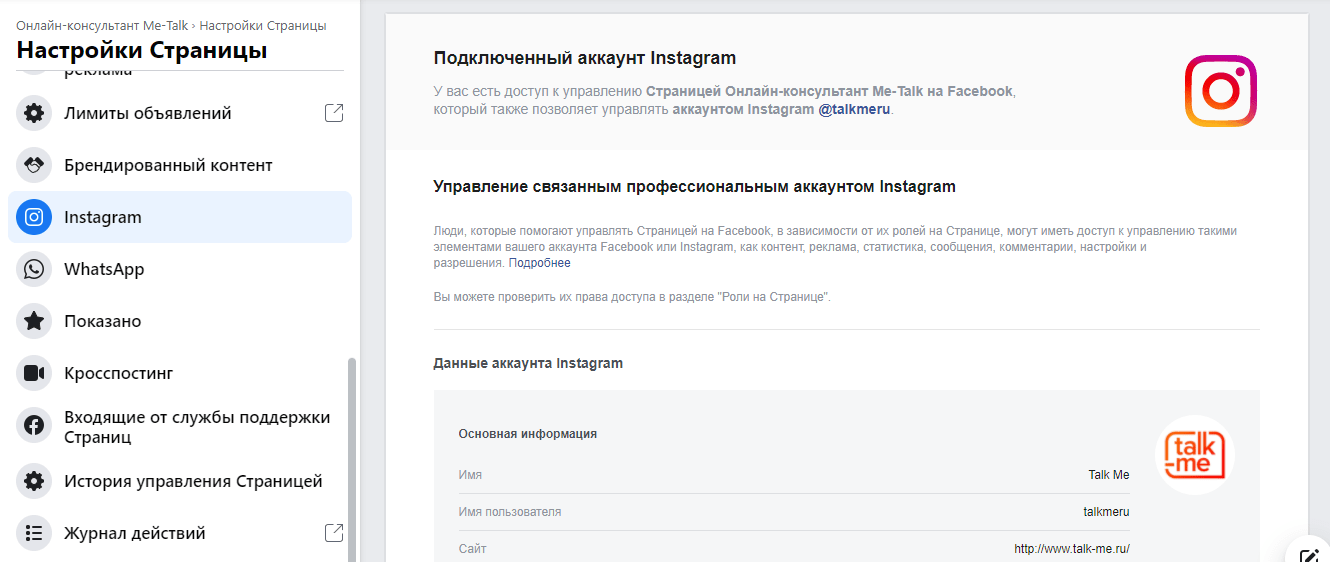The image size is (1330, 562).
Task: Click the Talk Me profile picture thumbnail
Action: (1194, 455)
